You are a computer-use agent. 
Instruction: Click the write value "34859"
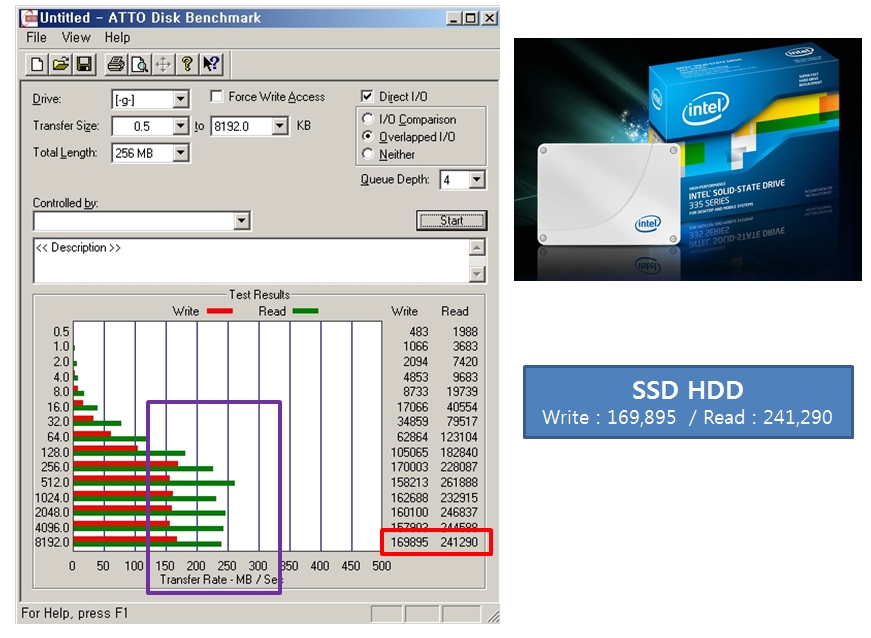tap(413, 421)
